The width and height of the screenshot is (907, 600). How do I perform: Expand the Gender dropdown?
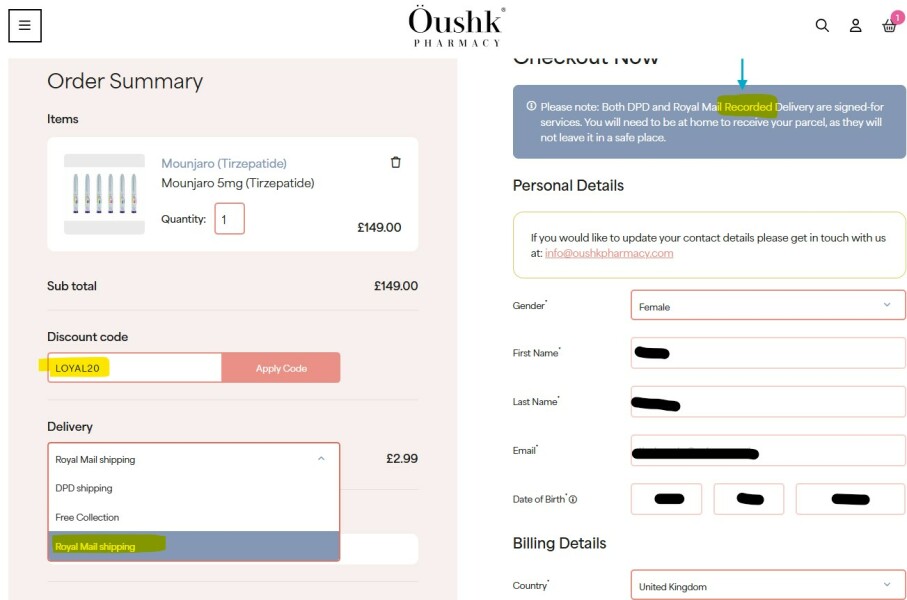767,306
